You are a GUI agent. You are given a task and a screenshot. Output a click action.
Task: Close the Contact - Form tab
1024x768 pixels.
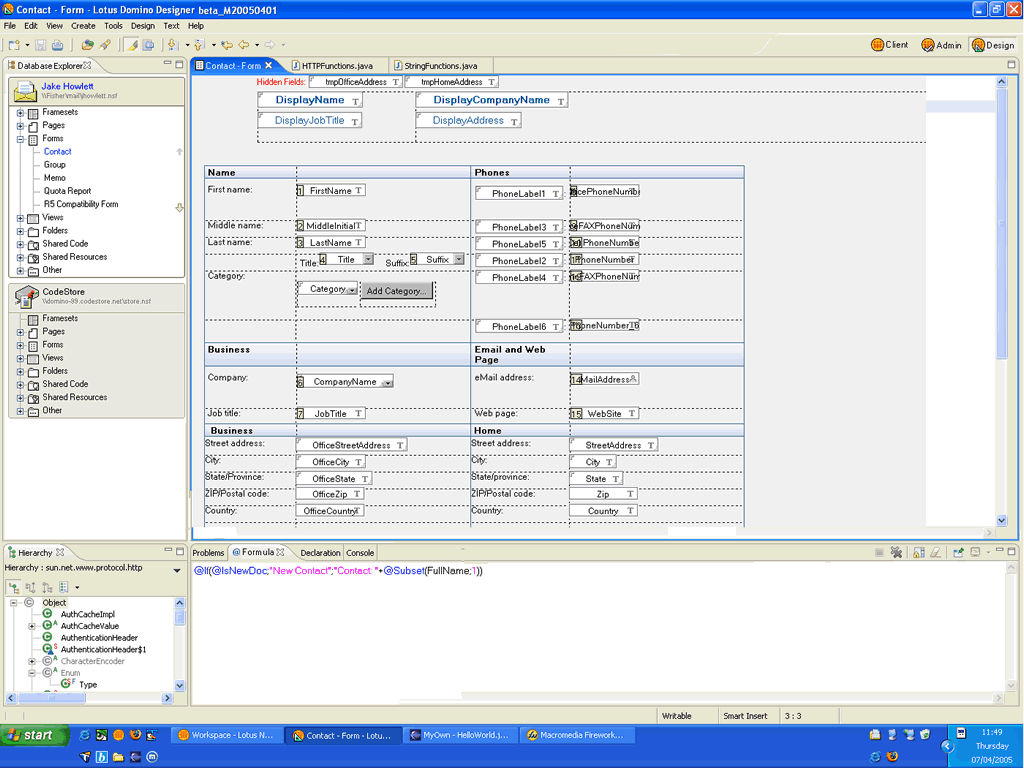(268, 65)
